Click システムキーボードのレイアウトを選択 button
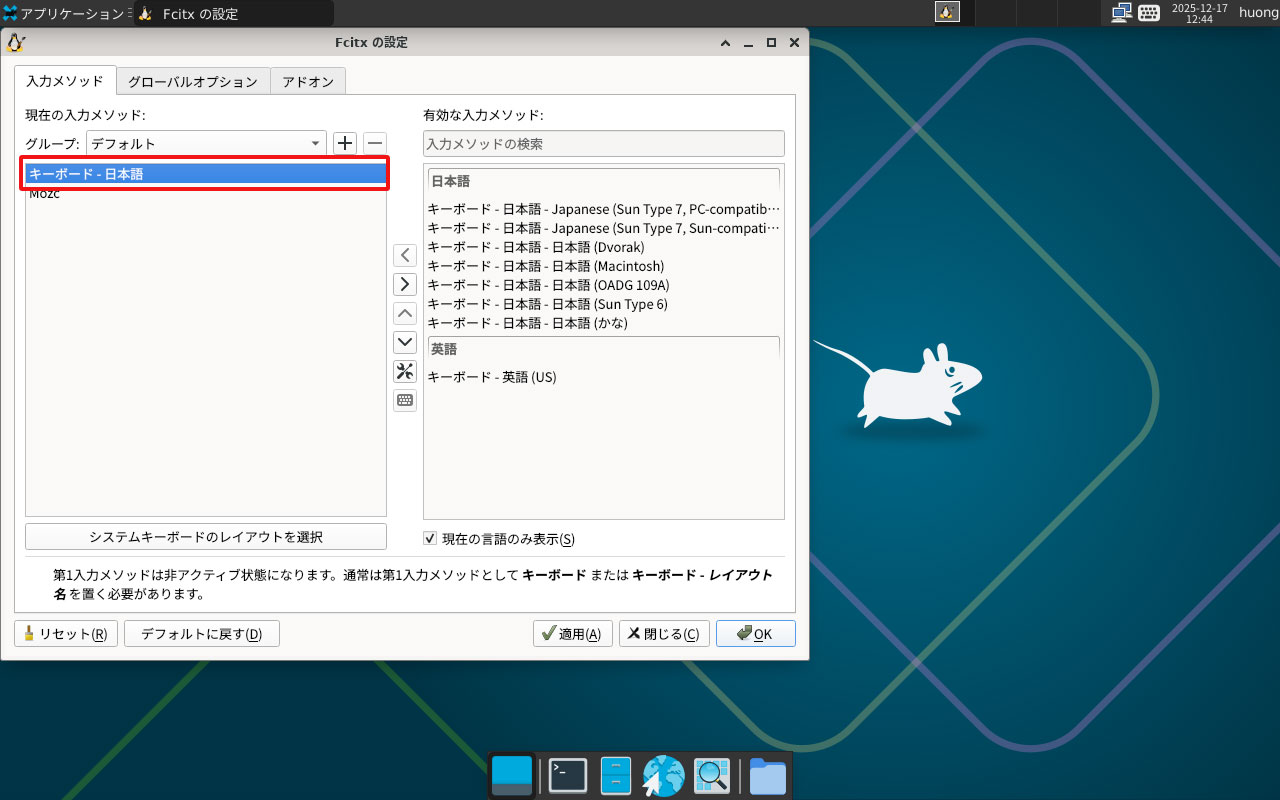Image resolution: width=1280 pixels, height=800 pixels. pyautogui.click(x=206, y=537)
